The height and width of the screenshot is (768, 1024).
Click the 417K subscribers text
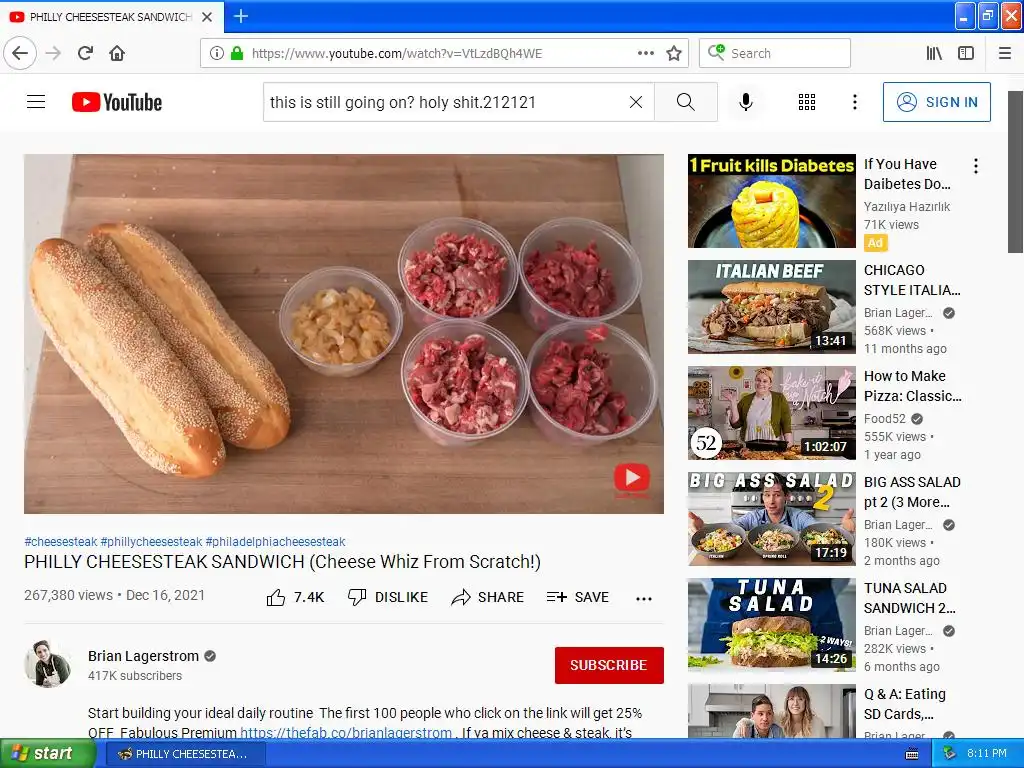point(135,676)
